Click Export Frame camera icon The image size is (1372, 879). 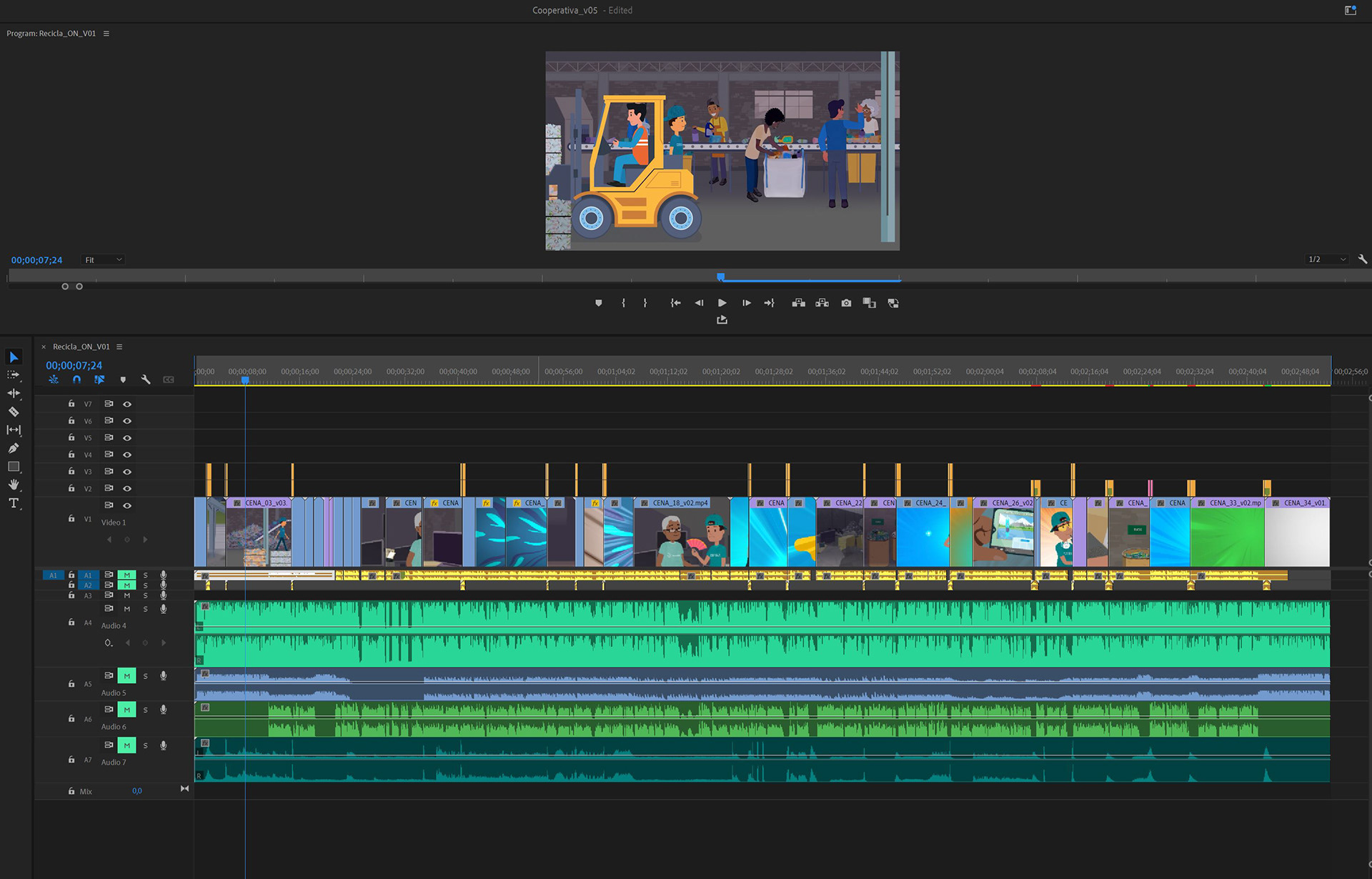pos(846,303)
